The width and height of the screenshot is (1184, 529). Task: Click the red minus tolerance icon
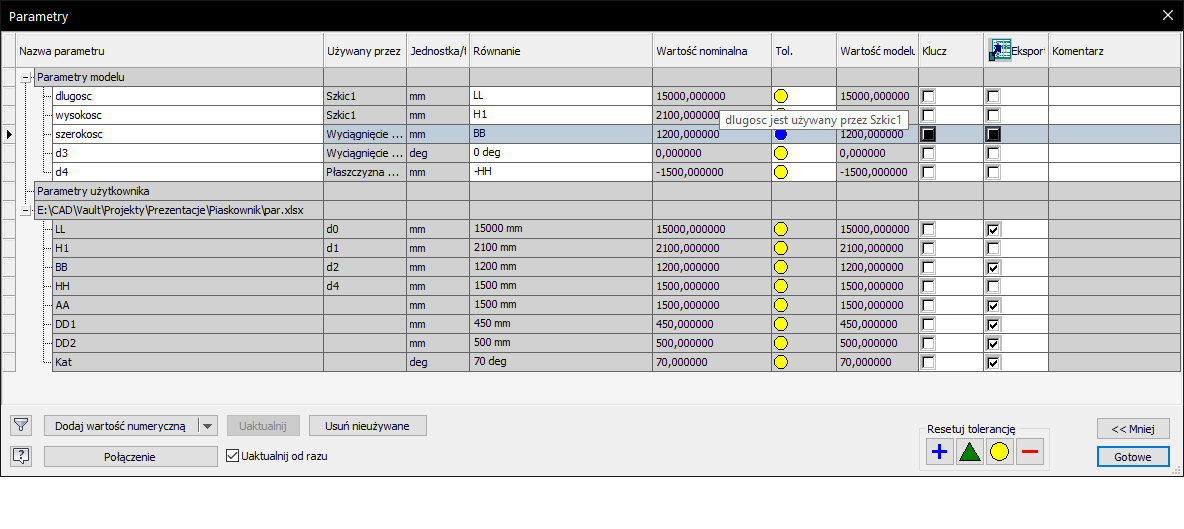(x=1030, y=453)
